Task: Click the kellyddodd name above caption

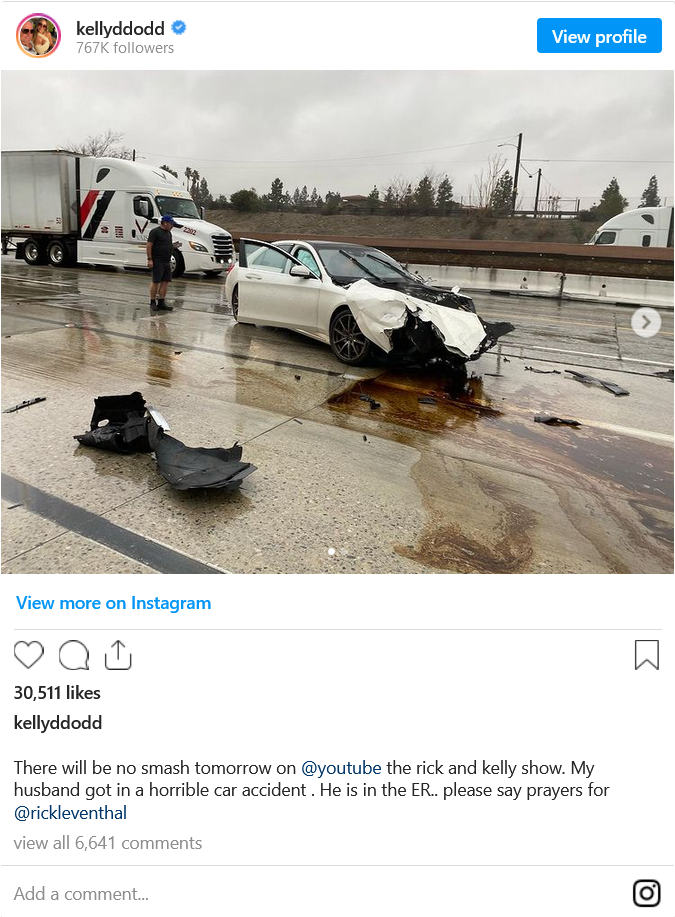Action: 58,723
